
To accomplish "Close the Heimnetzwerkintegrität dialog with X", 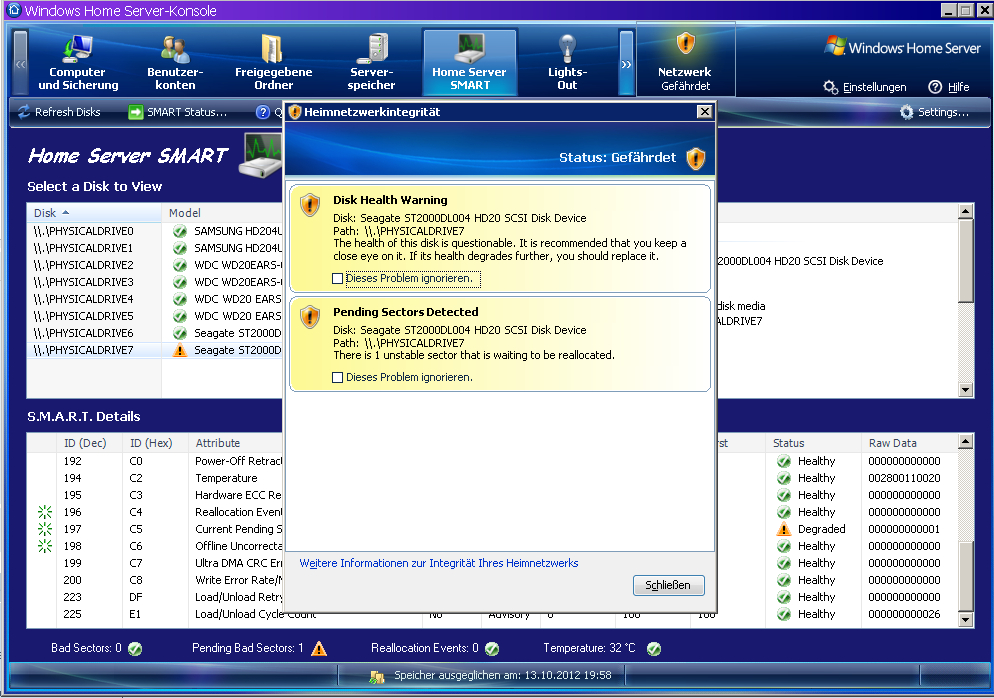I will (704, 112).
